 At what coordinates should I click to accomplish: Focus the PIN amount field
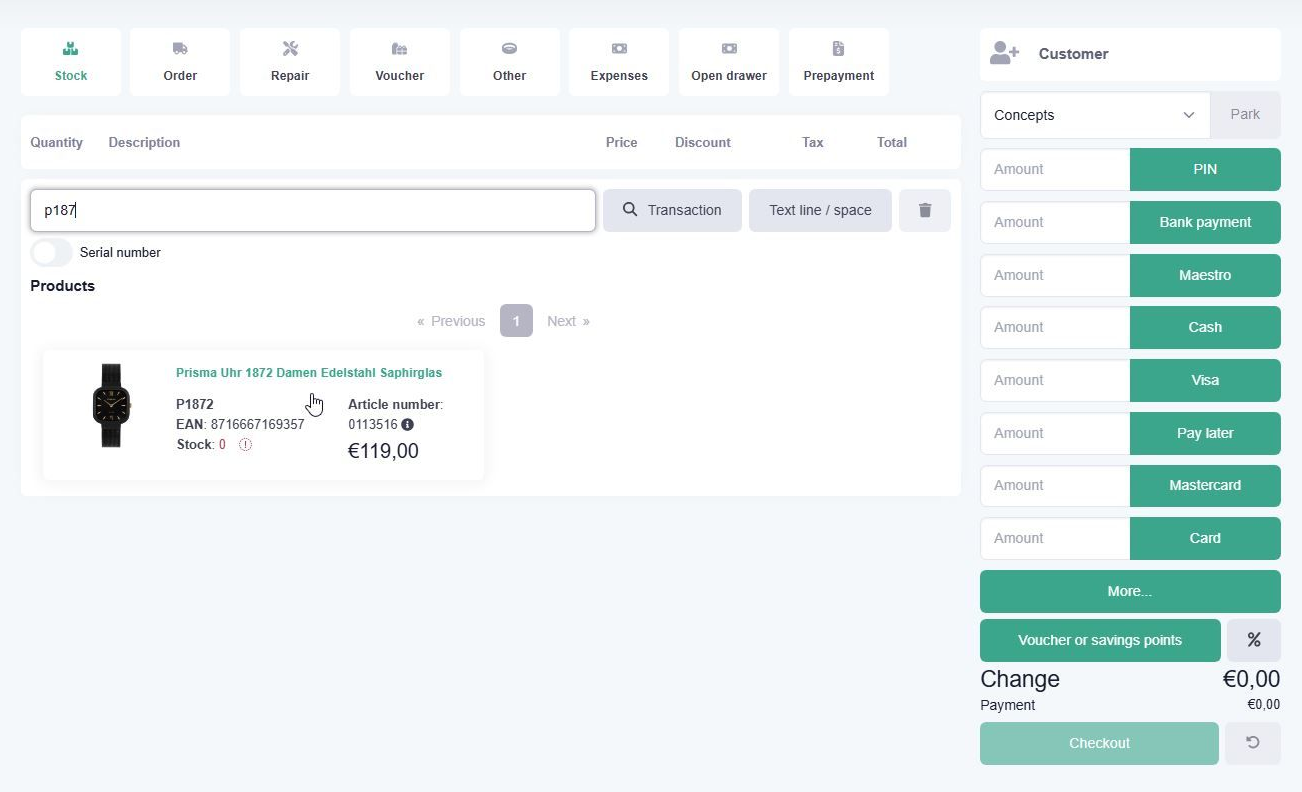click(x=1055, y=169)
